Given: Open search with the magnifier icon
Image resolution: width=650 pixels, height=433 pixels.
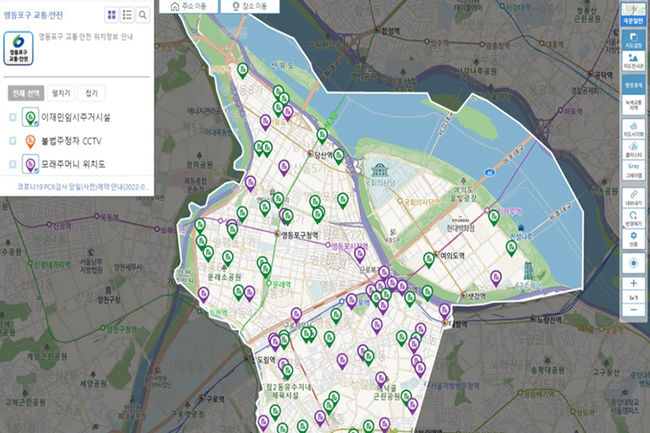Looking at the screenshot, I should (143, 15).
